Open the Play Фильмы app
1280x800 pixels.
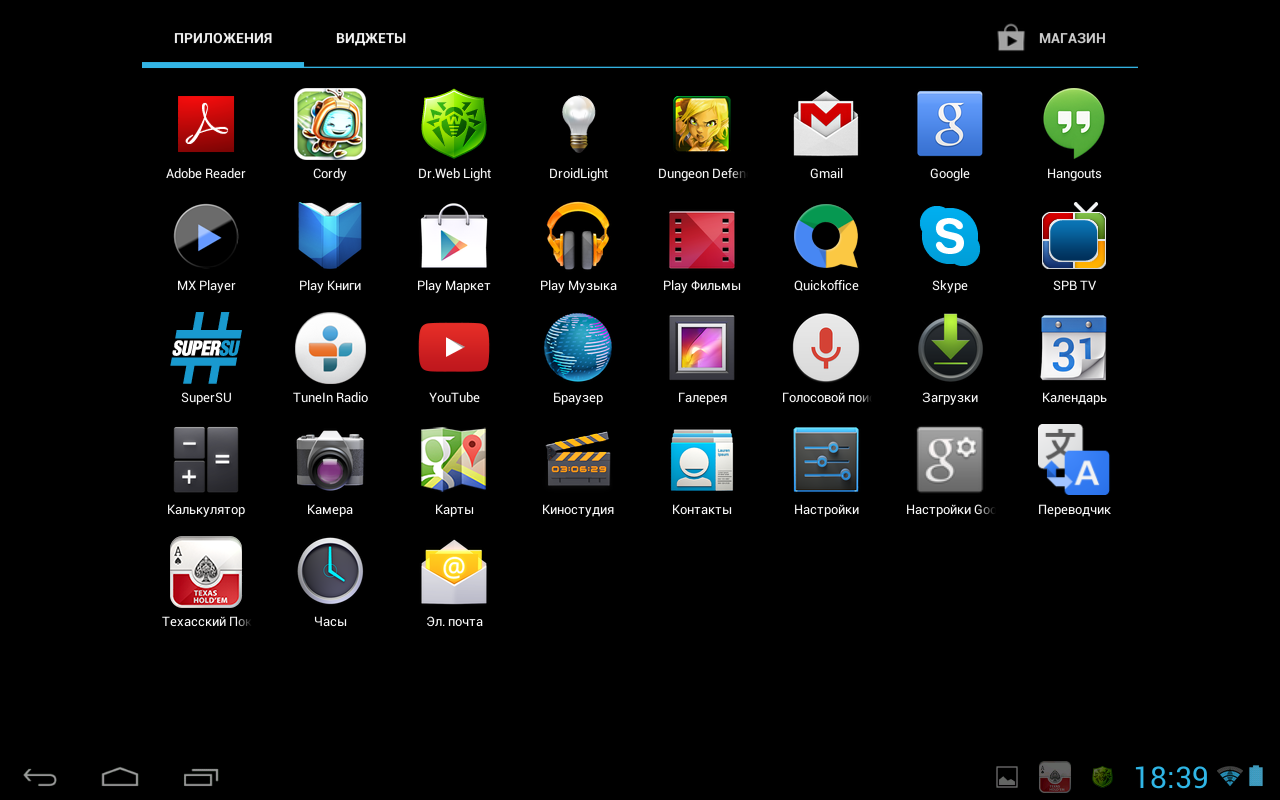click(702, 240)
